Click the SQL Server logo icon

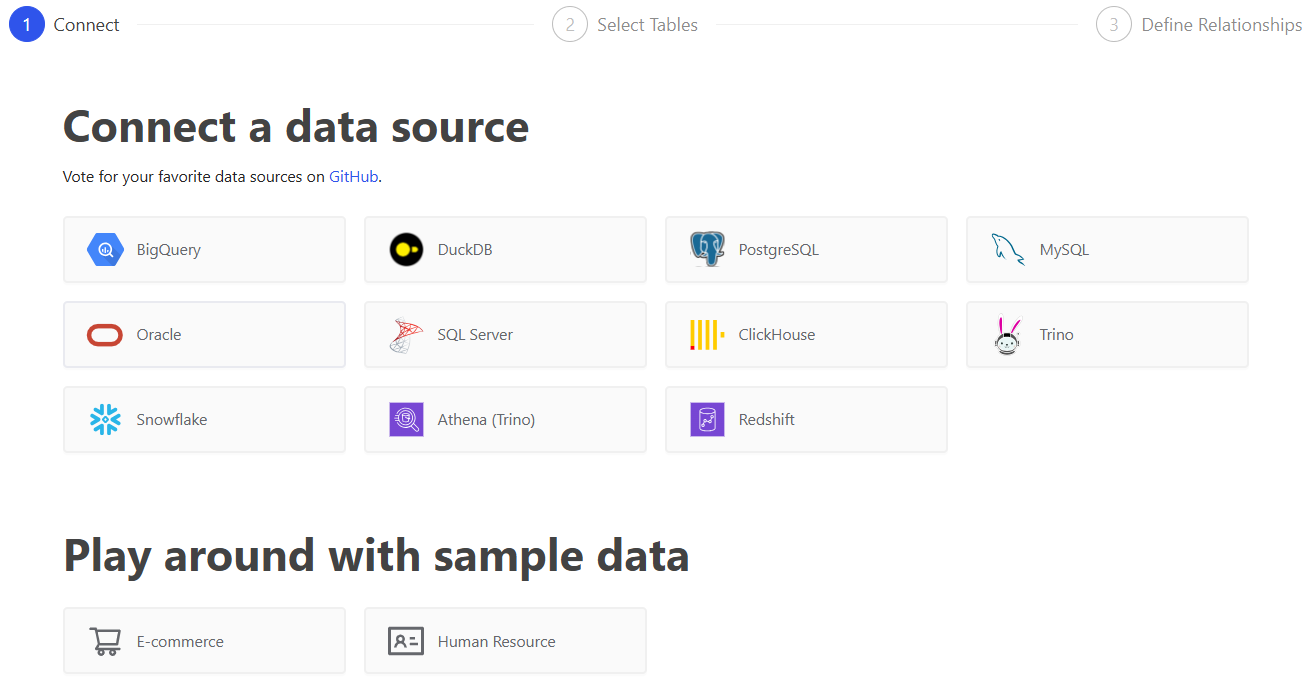[x=406, y=335]
